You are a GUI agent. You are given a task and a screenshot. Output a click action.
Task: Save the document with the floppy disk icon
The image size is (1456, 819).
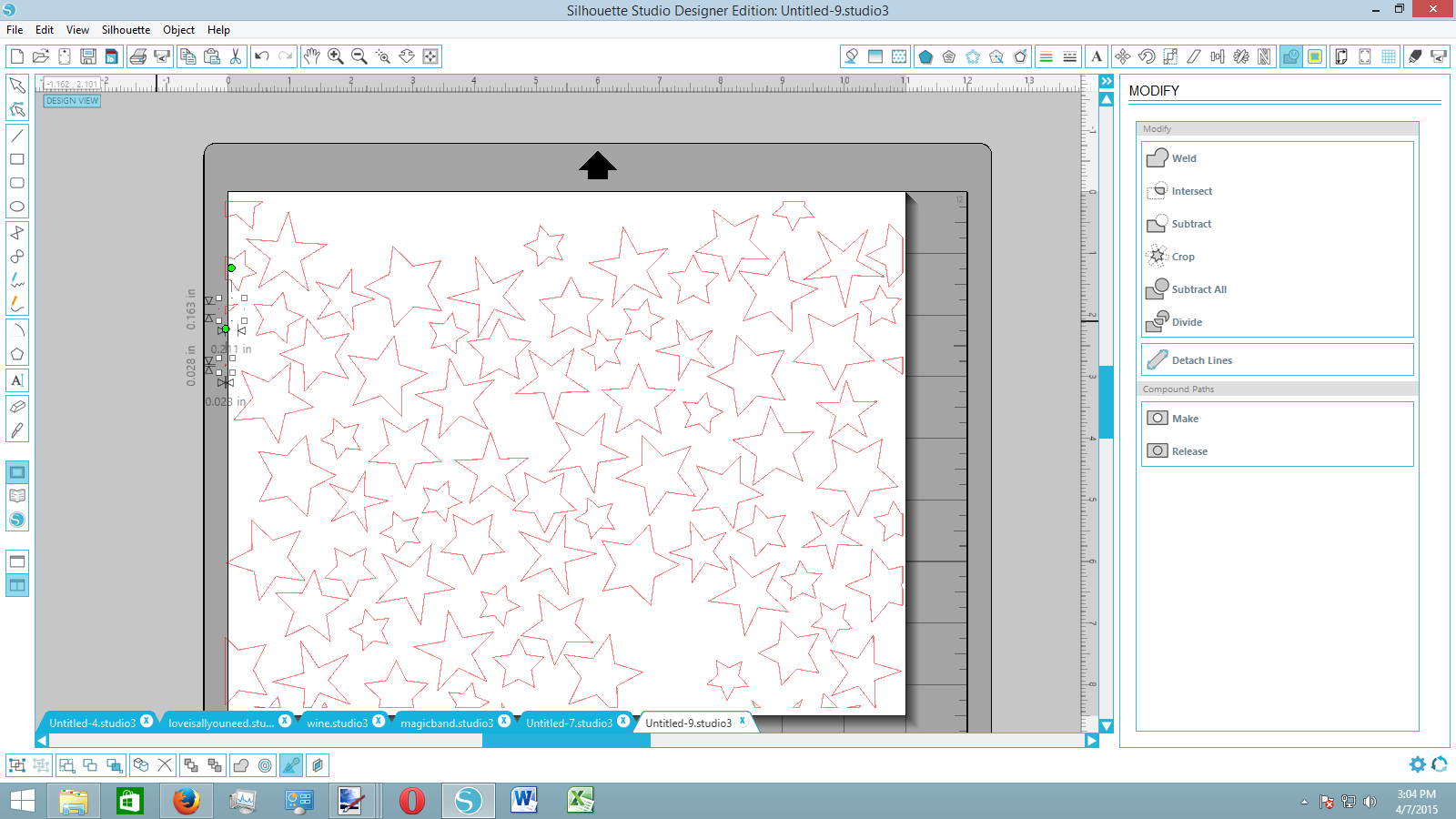[88, 56]
